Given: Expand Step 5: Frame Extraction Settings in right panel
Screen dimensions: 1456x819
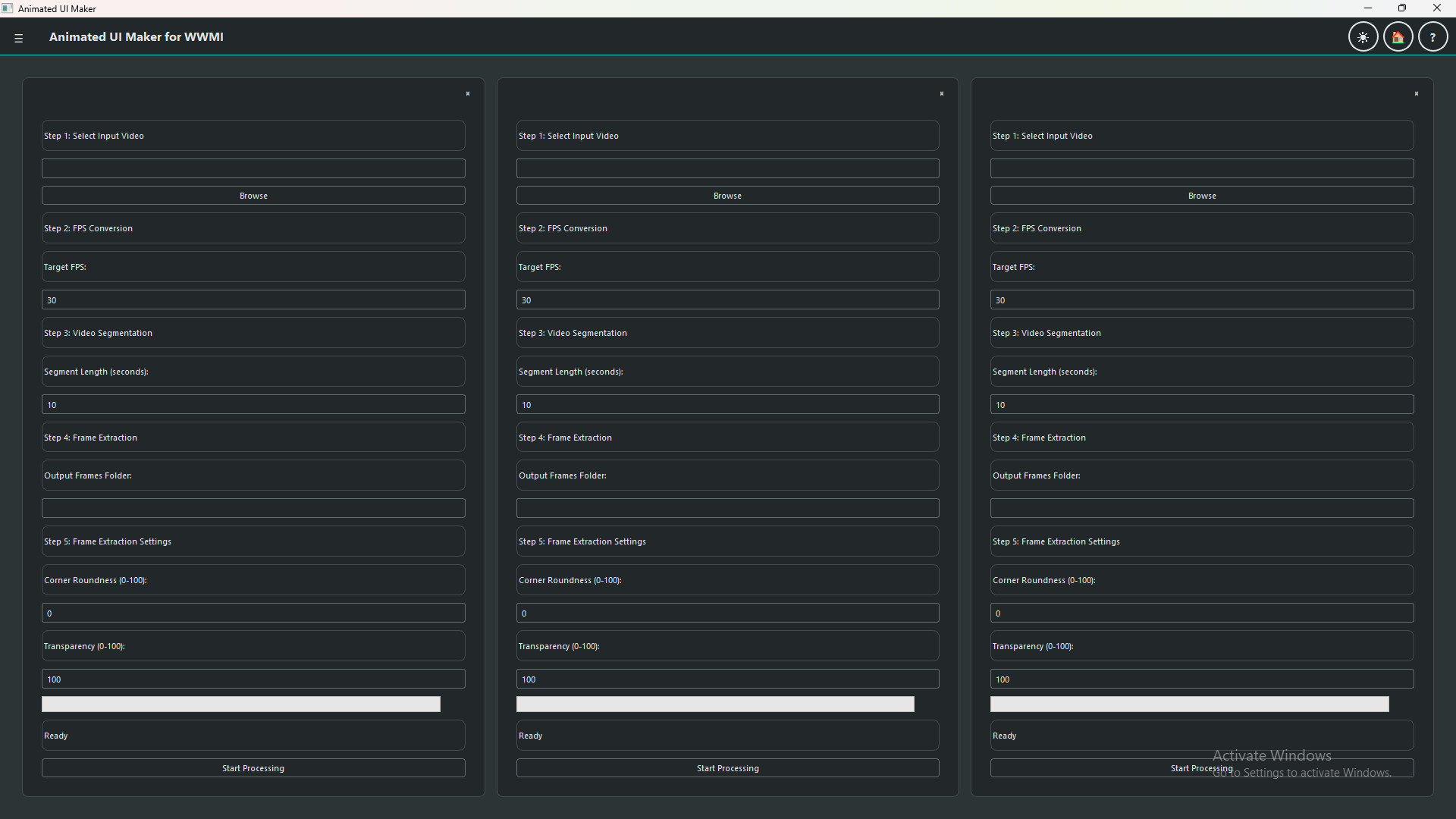Looking at the screenshot, I should [1202, 541].
